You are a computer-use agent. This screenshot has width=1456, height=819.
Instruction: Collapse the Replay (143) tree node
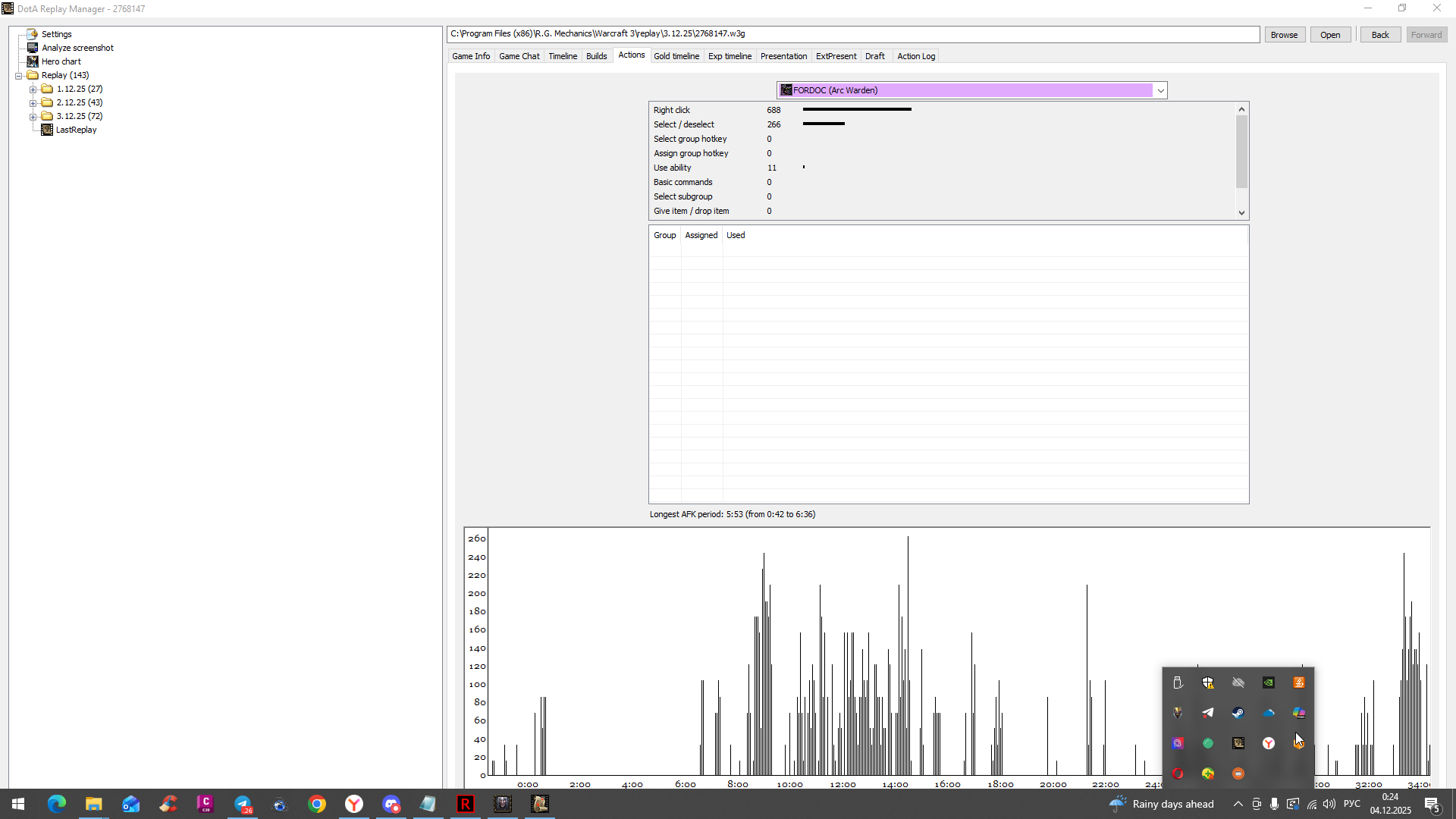tap(18, 76)
